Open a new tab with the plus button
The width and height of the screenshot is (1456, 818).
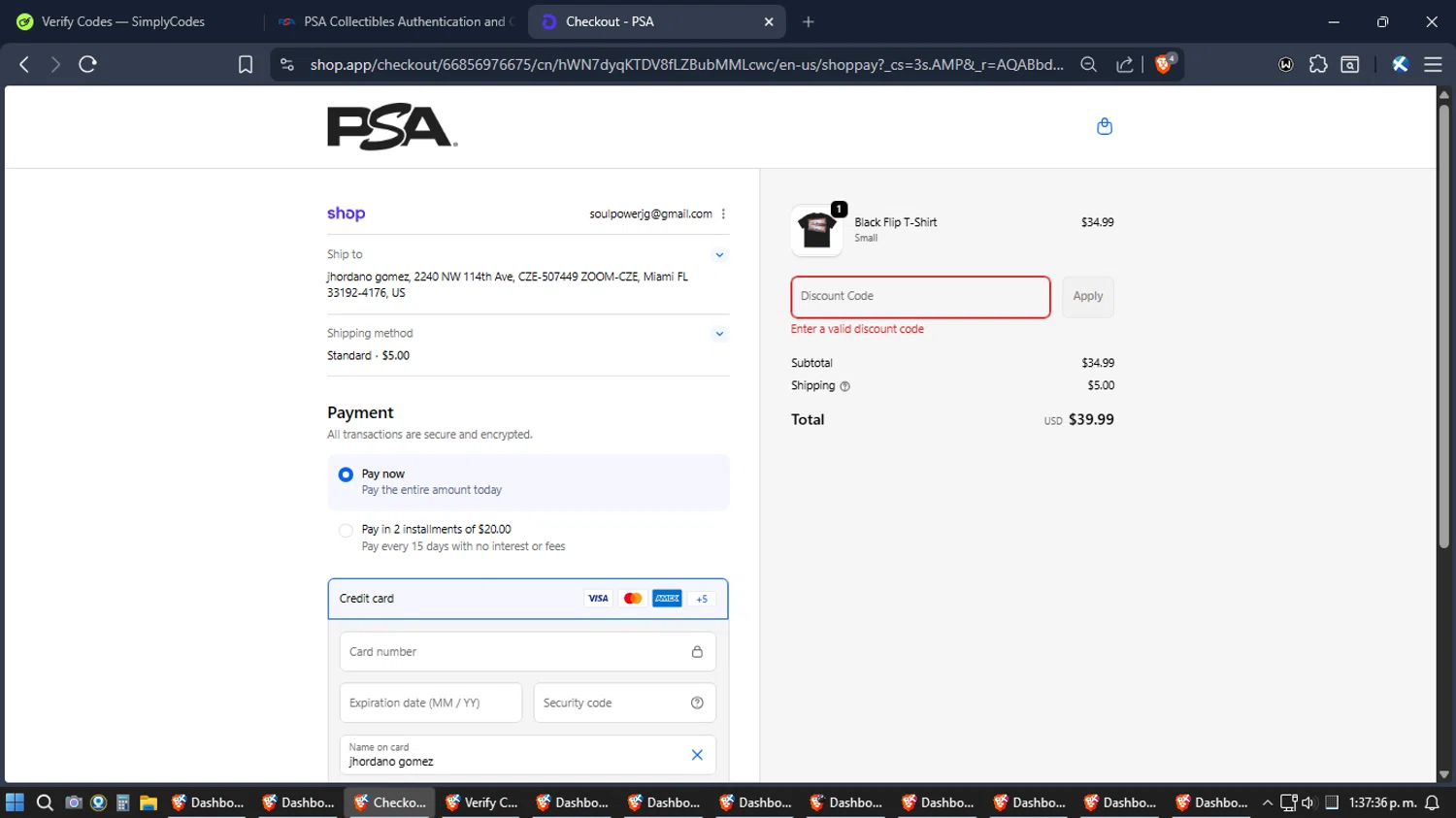coord(809,21)
